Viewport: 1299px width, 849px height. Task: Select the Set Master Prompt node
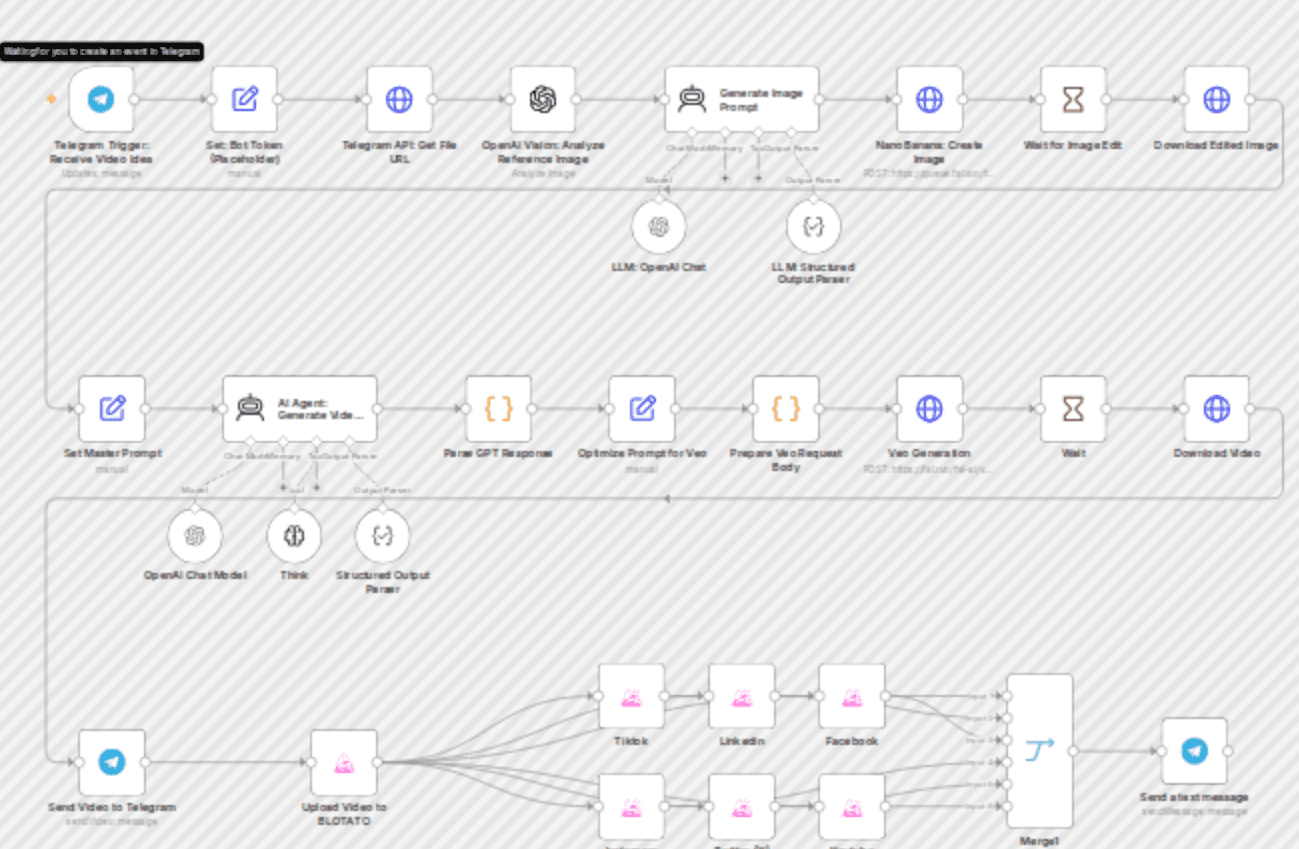tap(112, 408)
